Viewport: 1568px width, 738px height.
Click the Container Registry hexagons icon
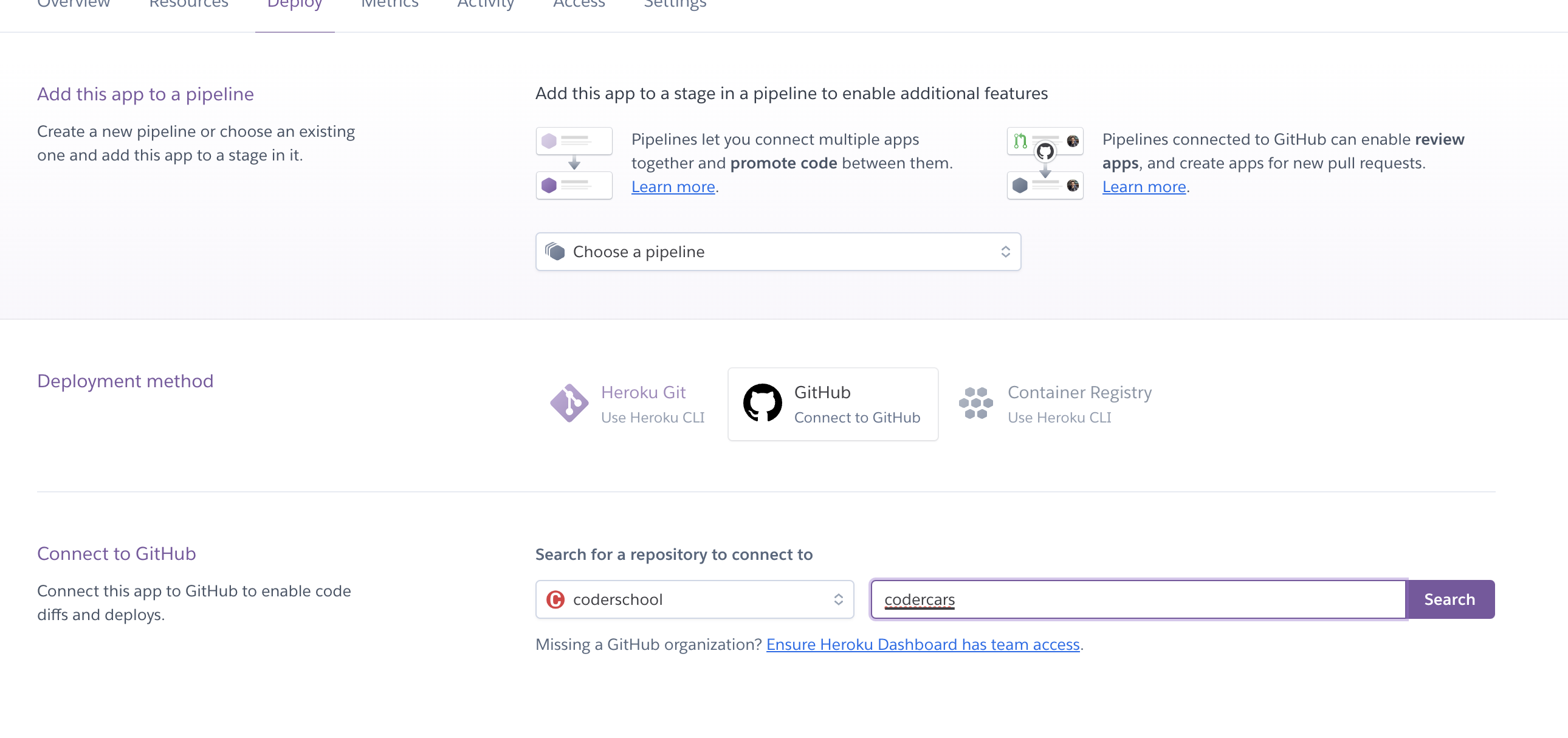click(x=975, y=403)
